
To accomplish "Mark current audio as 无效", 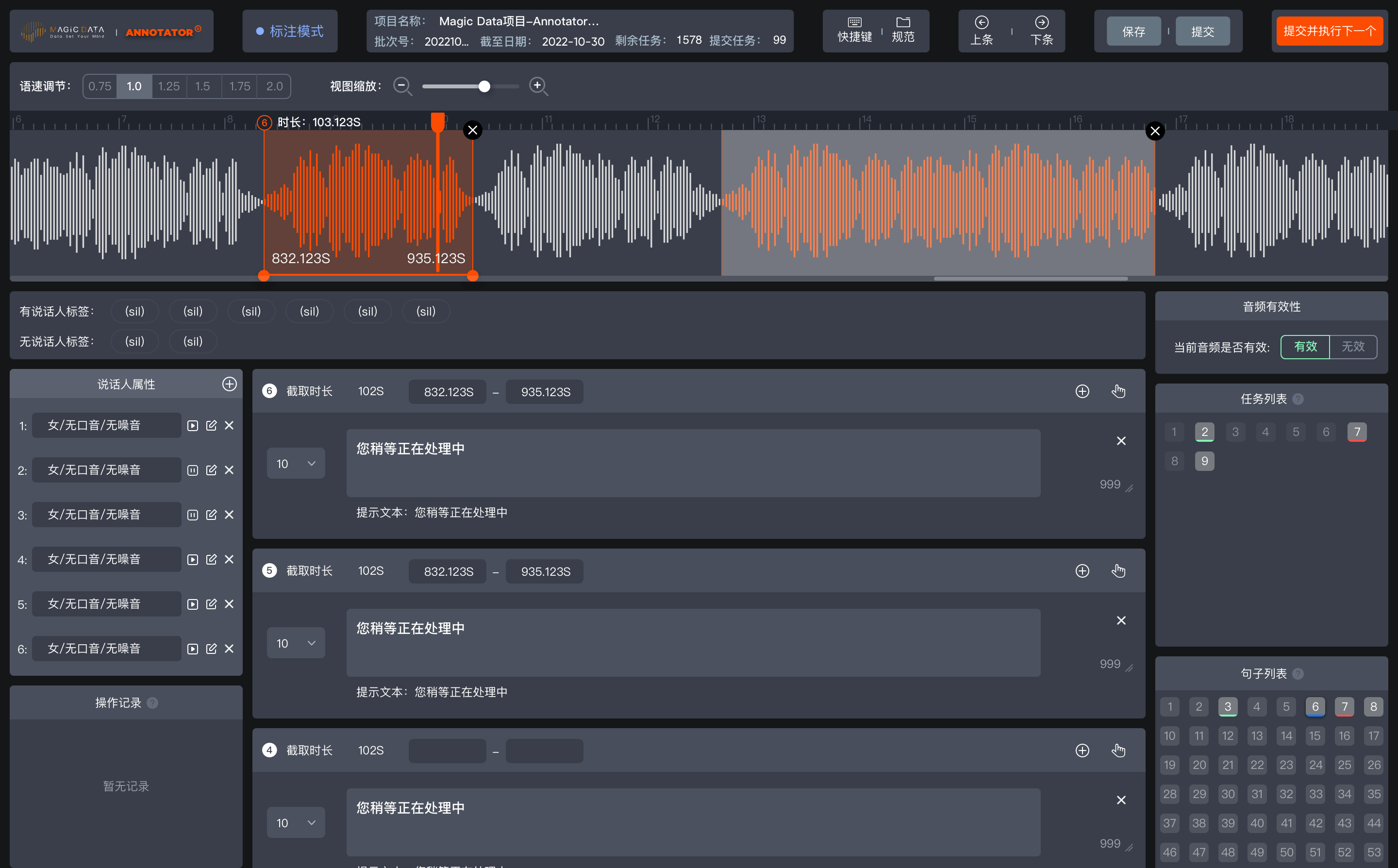I will [x=1353, y=347].
